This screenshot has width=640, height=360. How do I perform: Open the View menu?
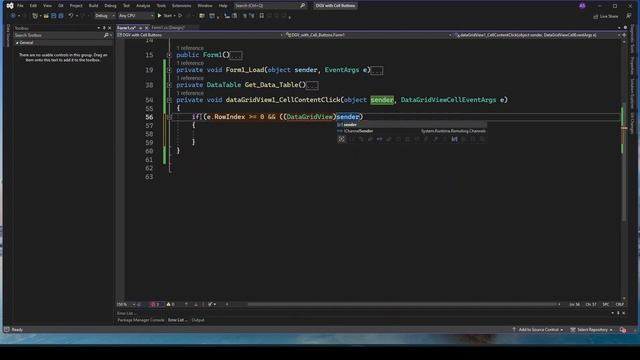[47, 6]
